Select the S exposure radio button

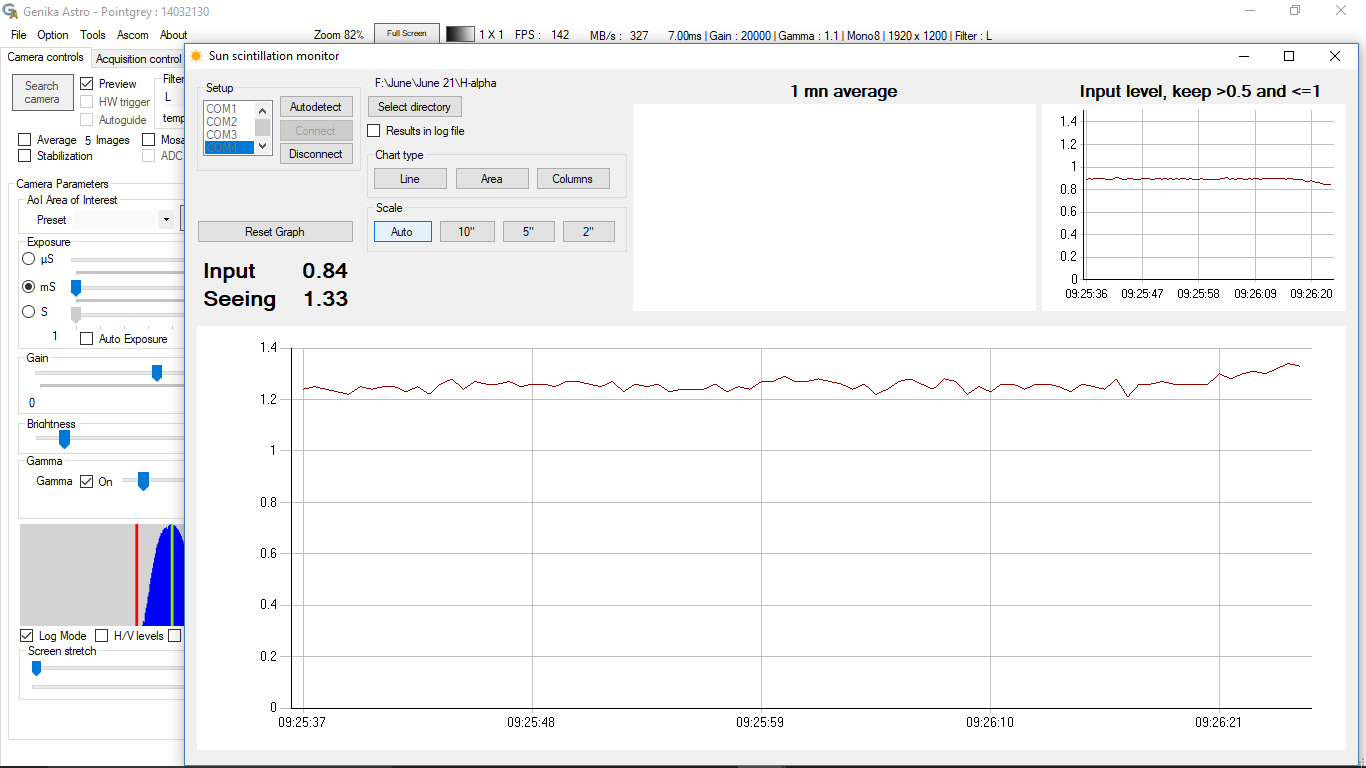click(x=29, y=312)
